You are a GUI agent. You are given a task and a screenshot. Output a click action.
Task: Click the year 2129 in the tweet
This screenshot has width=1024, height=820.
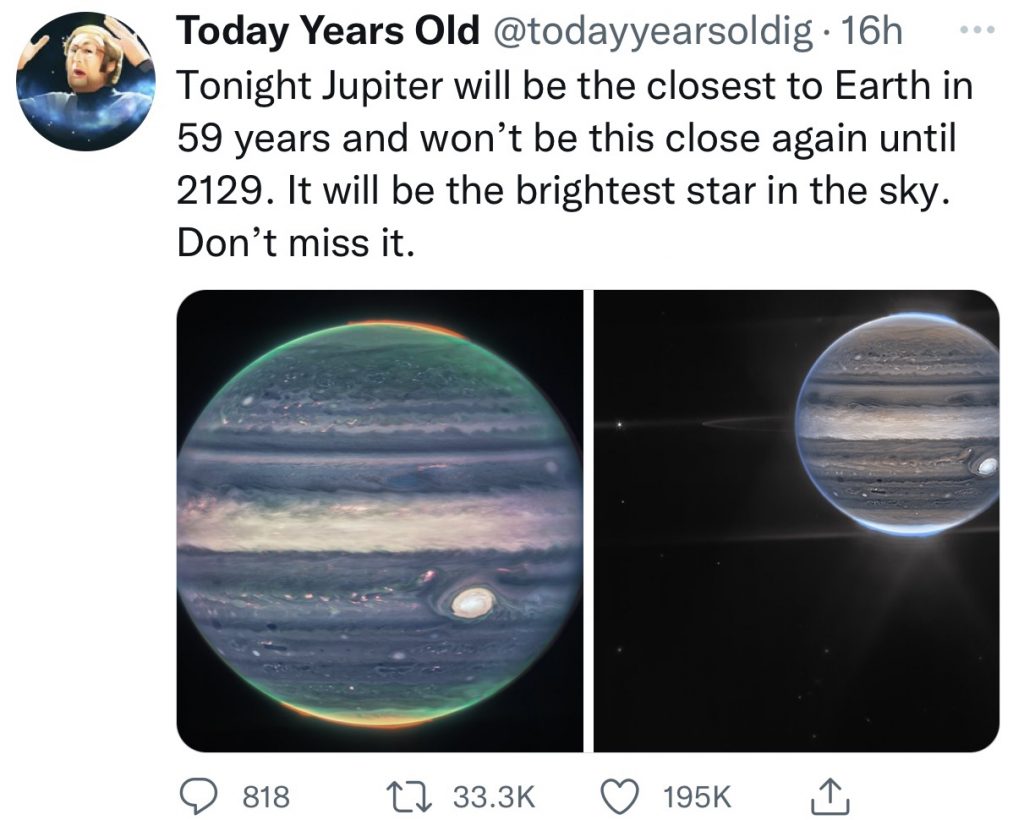tap(224, 191)
